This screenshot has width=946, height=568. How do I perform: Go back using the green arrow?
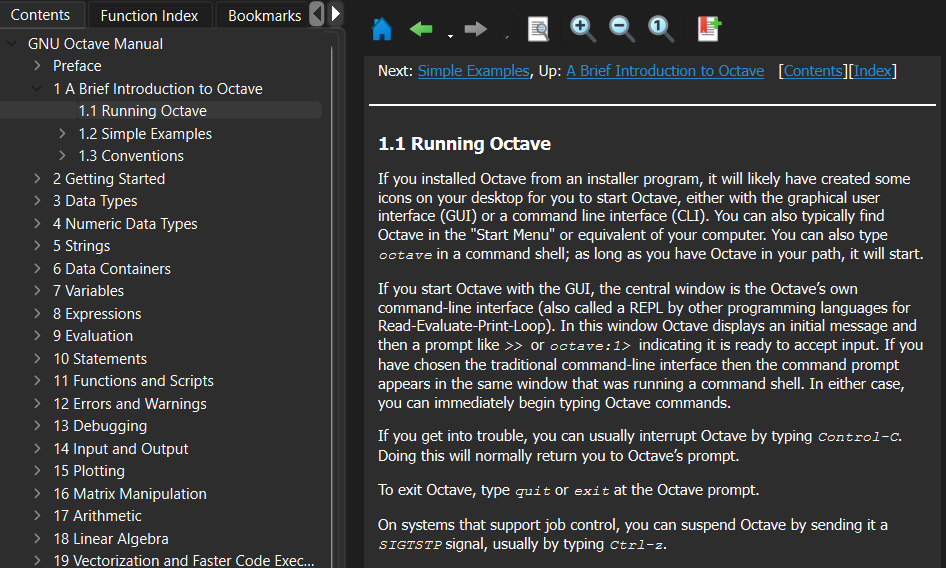[x=421, y=29]
